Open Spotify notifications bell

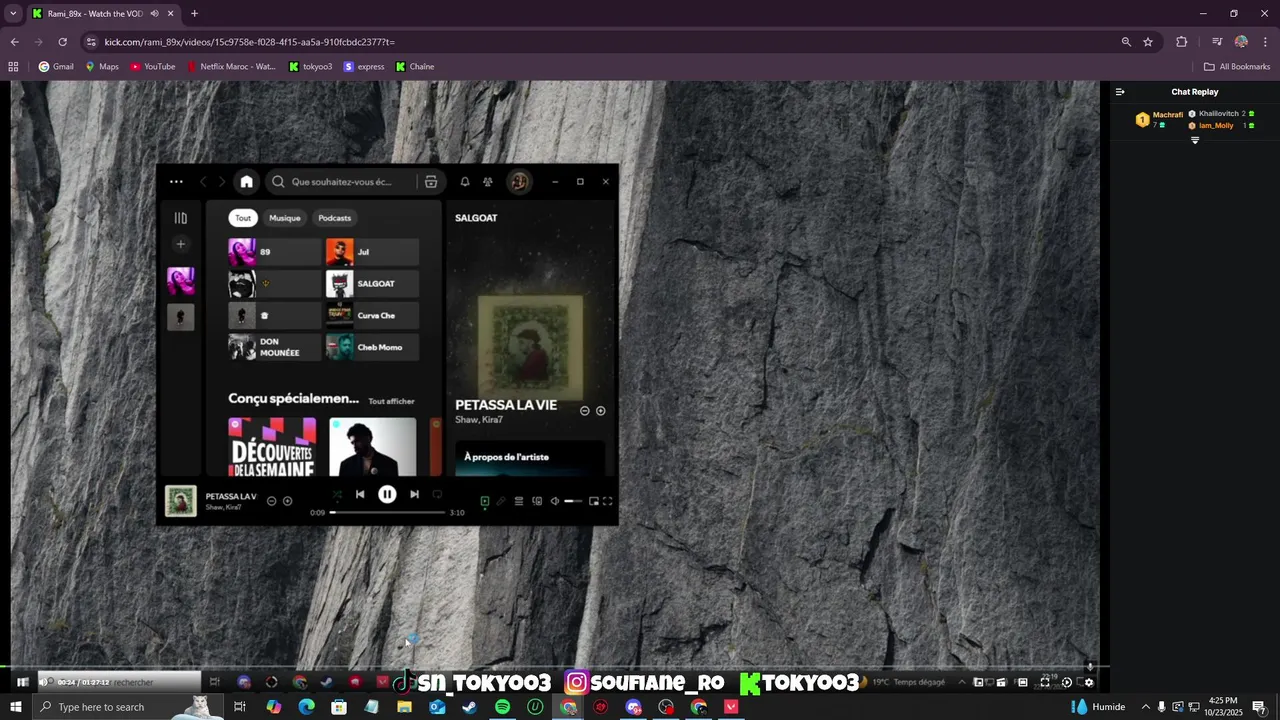pos(465,182)
